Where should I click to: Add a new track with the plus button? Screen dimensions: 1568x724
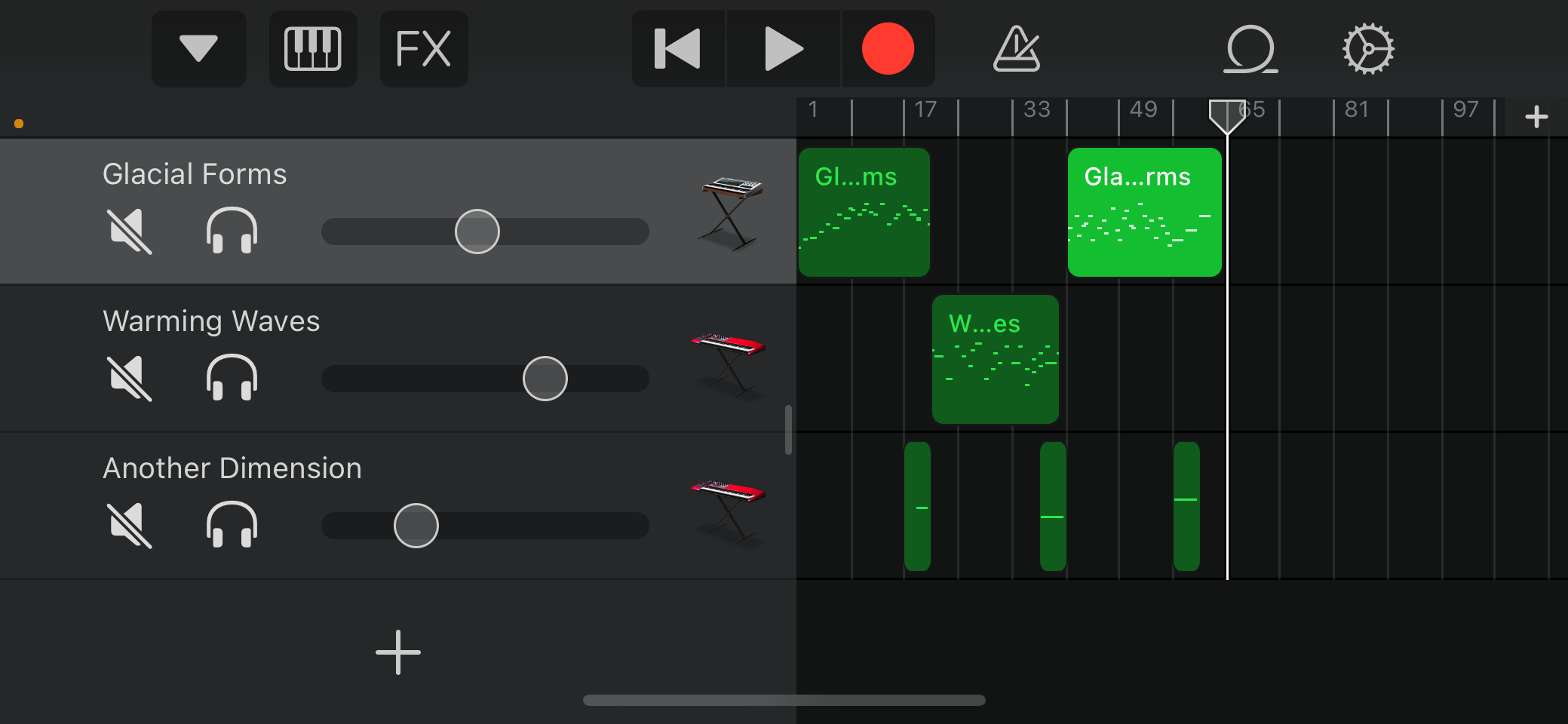tap(398, 652)
